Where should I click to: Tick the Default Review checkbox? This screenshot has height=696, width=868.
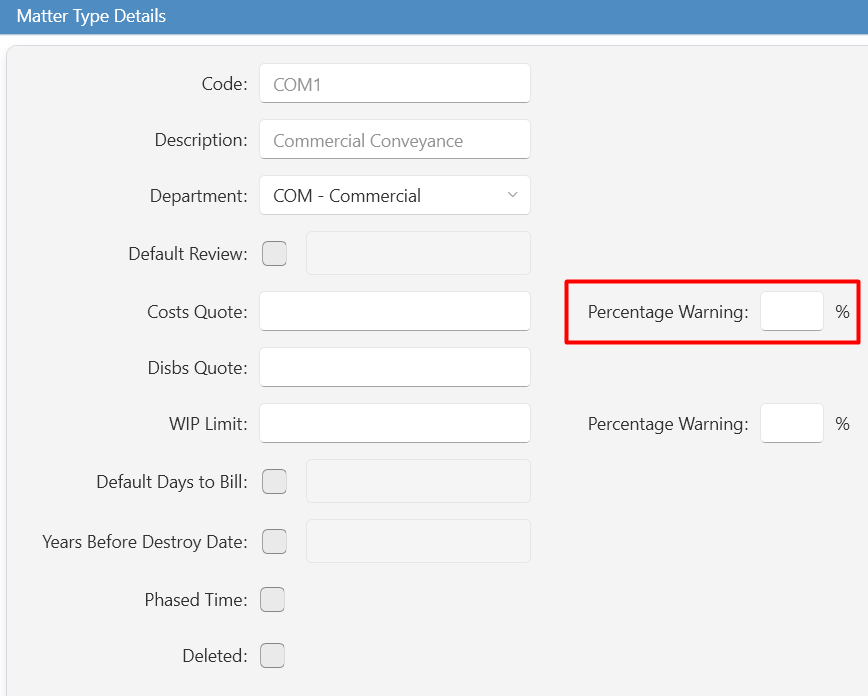[x=275, y=254]
